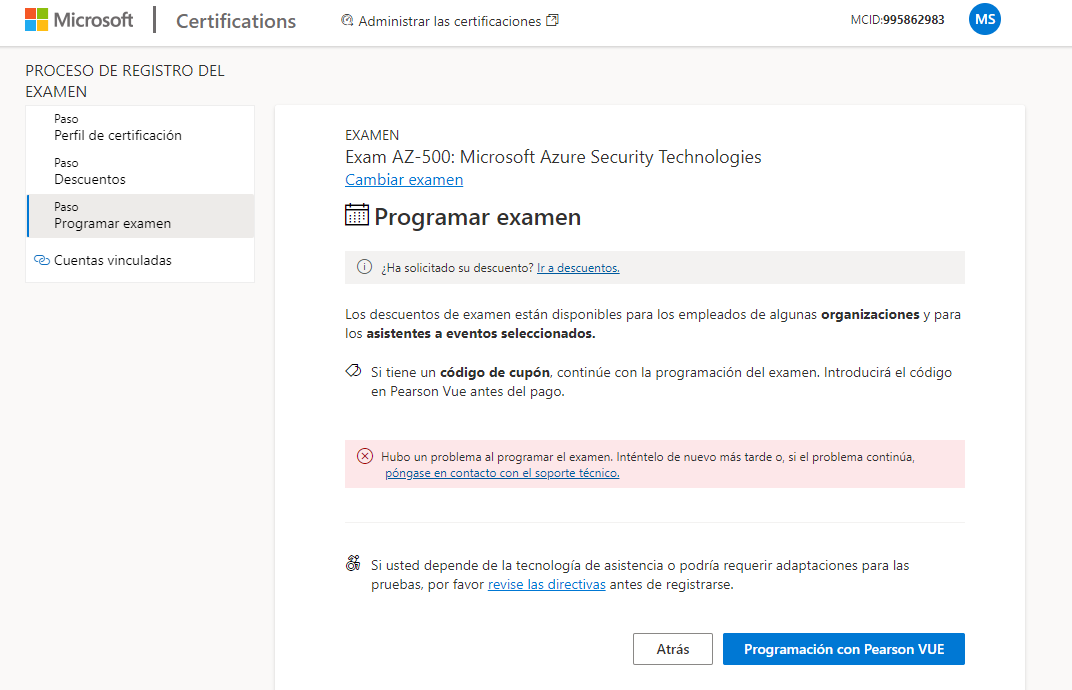
Task: Click the external link icon beside Administrar las certificaciones
Action: coord(552,21)
